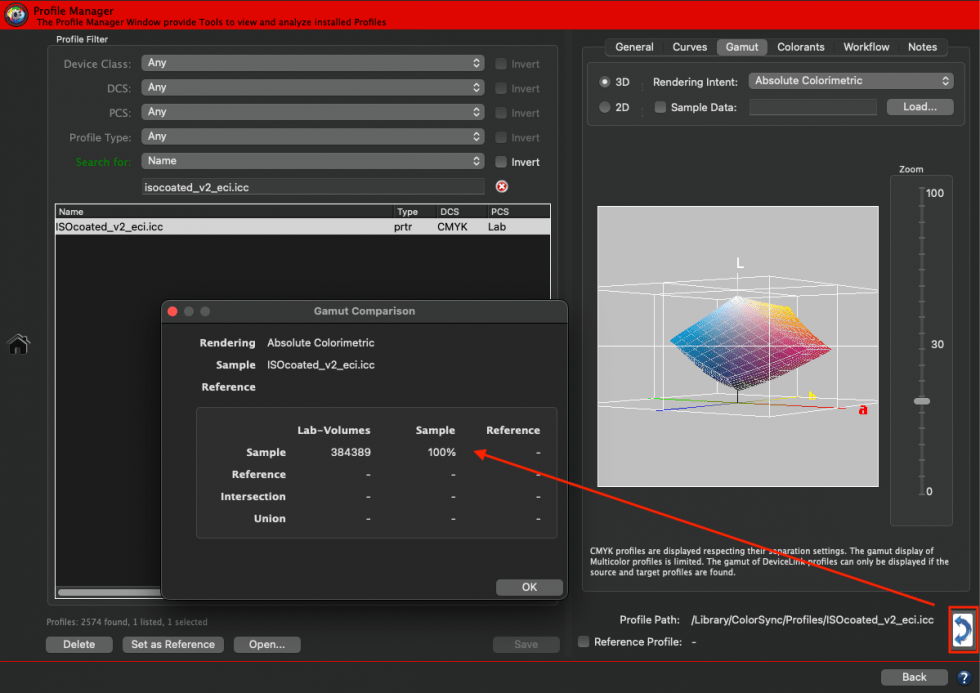Click OK in the Gamut Comparison dialog

coord(529,587)
